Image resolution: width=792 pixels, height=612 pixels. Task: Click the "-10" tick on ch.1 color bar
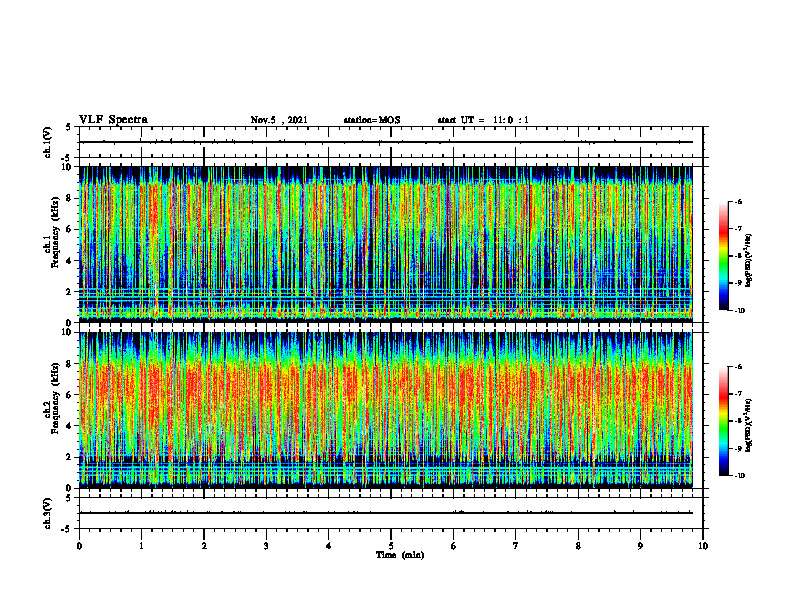pos(739,311)
